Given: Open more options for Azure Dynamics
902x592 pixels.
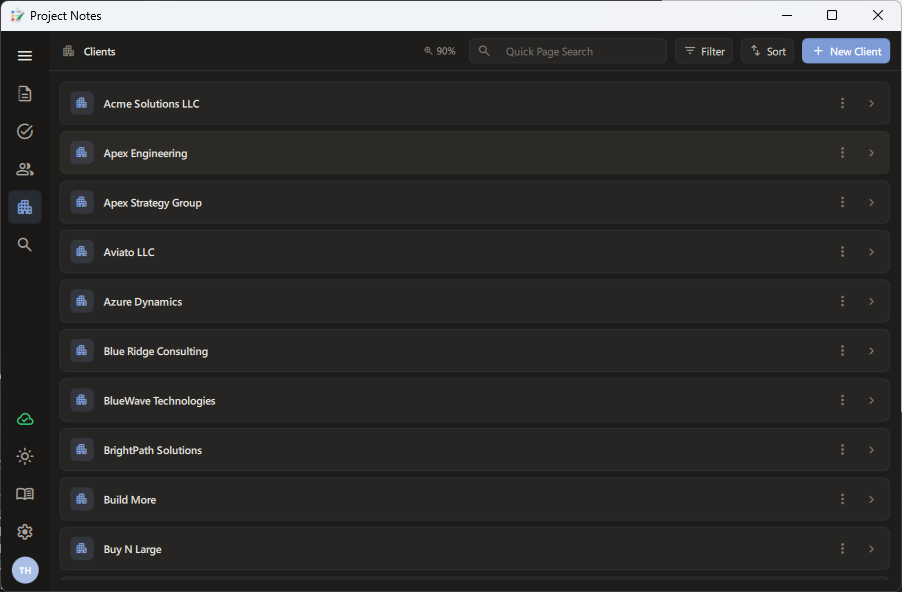Looking at the screenshot, I should [x=843, y=301].
